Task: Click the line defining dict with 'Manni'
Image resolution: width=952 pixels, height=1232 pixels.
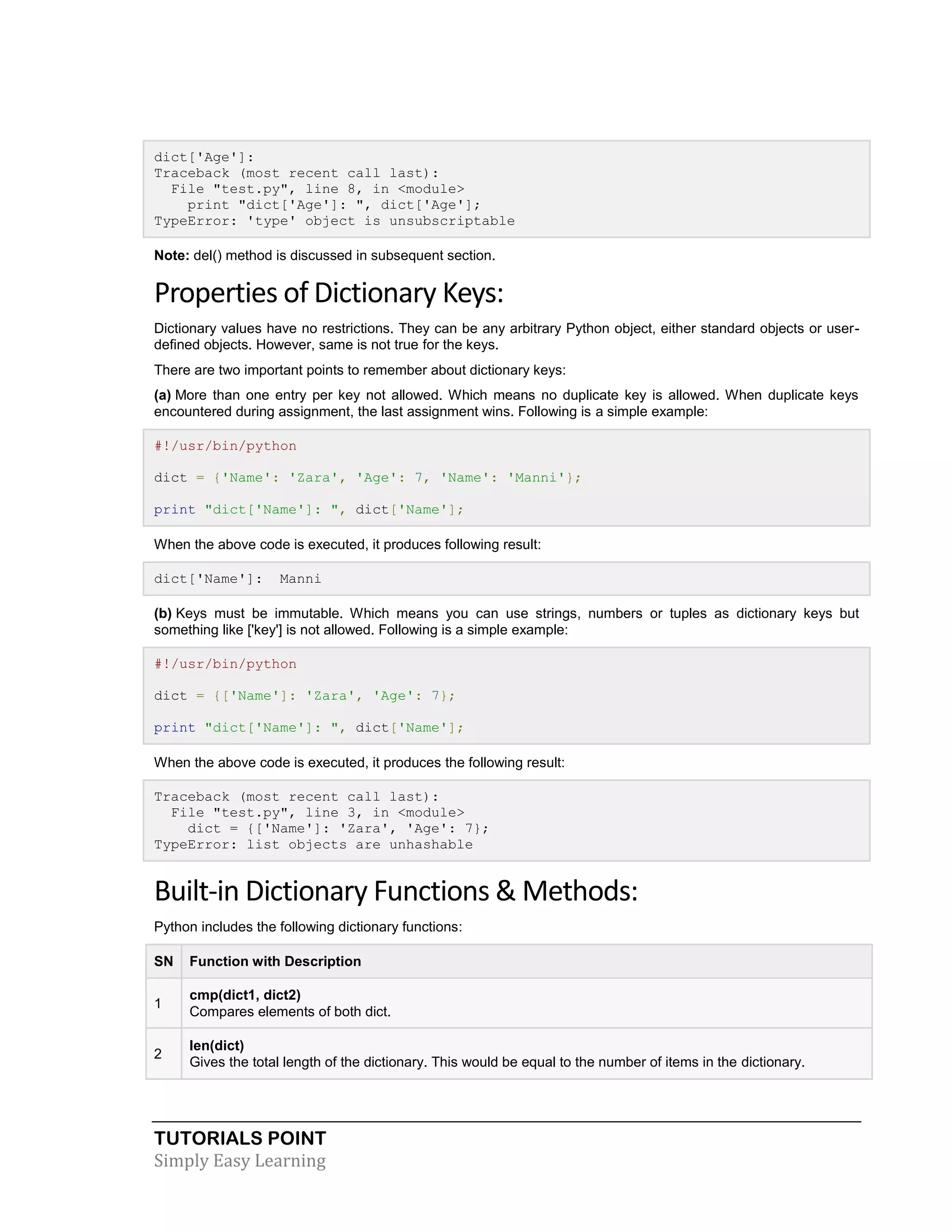Action: pyautogui.click(x=367, y=478)
